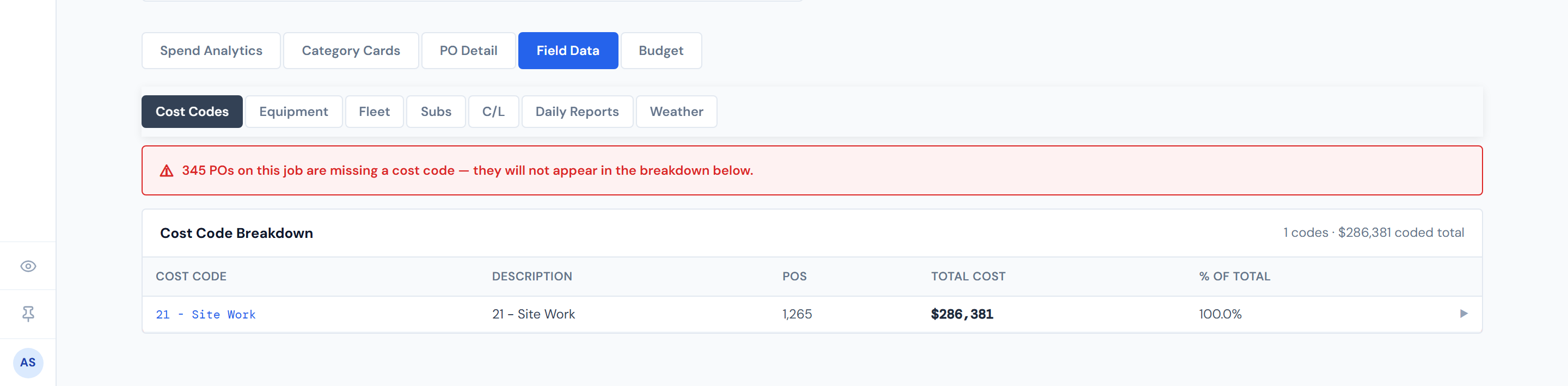1568x386 pixels.
Task: Click the TOTAL COST column header
Action: coord(968,276)
